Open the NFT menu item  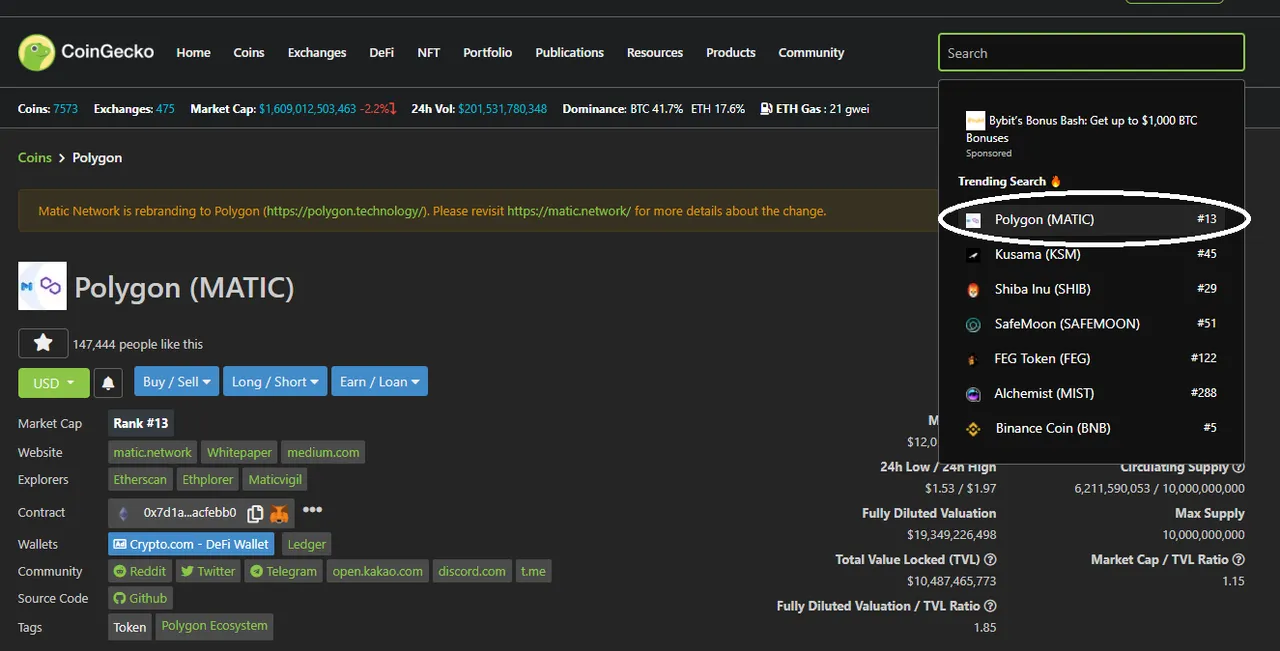(x=428, y=52)
